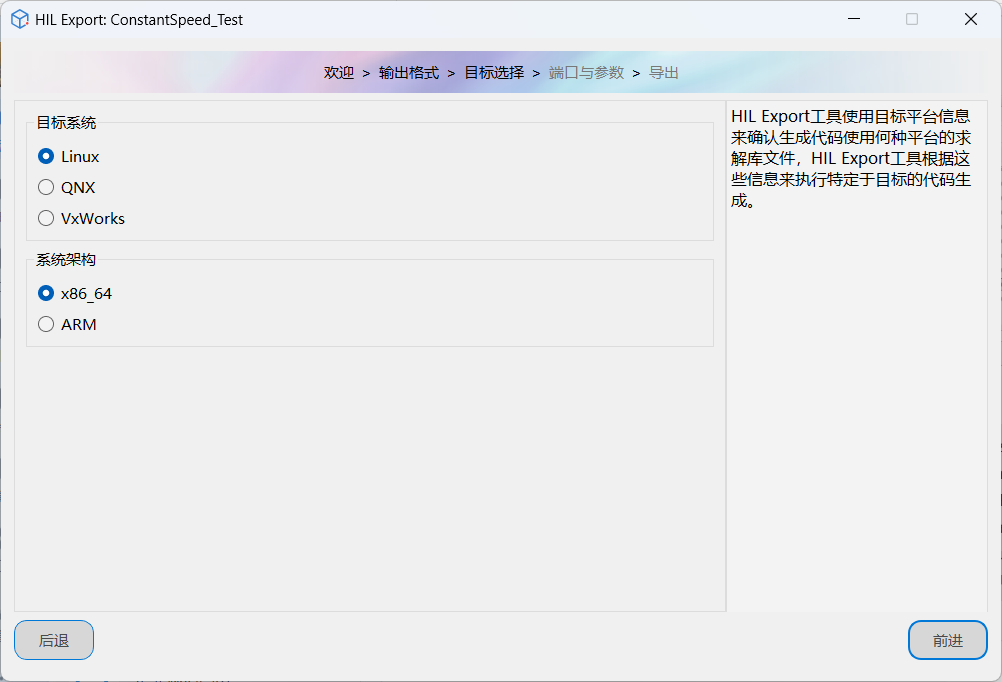The height and width of the screenshot is (682, 1002).
Task: Select Linux as target system
Action: click(46, 156)
